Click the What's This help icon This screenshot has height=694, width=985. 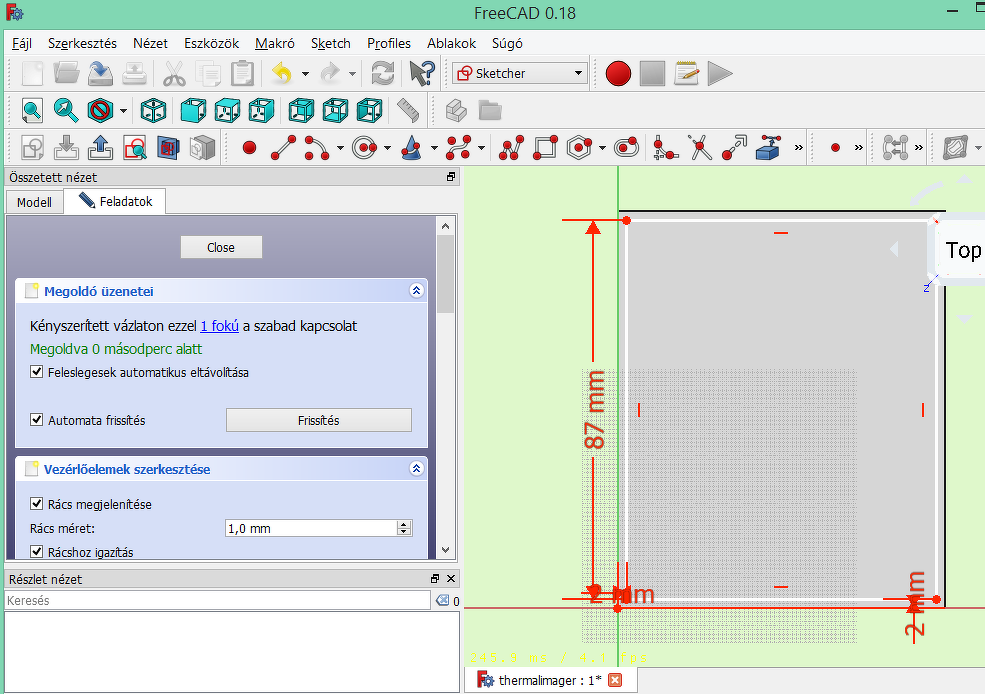click(422, 73)
